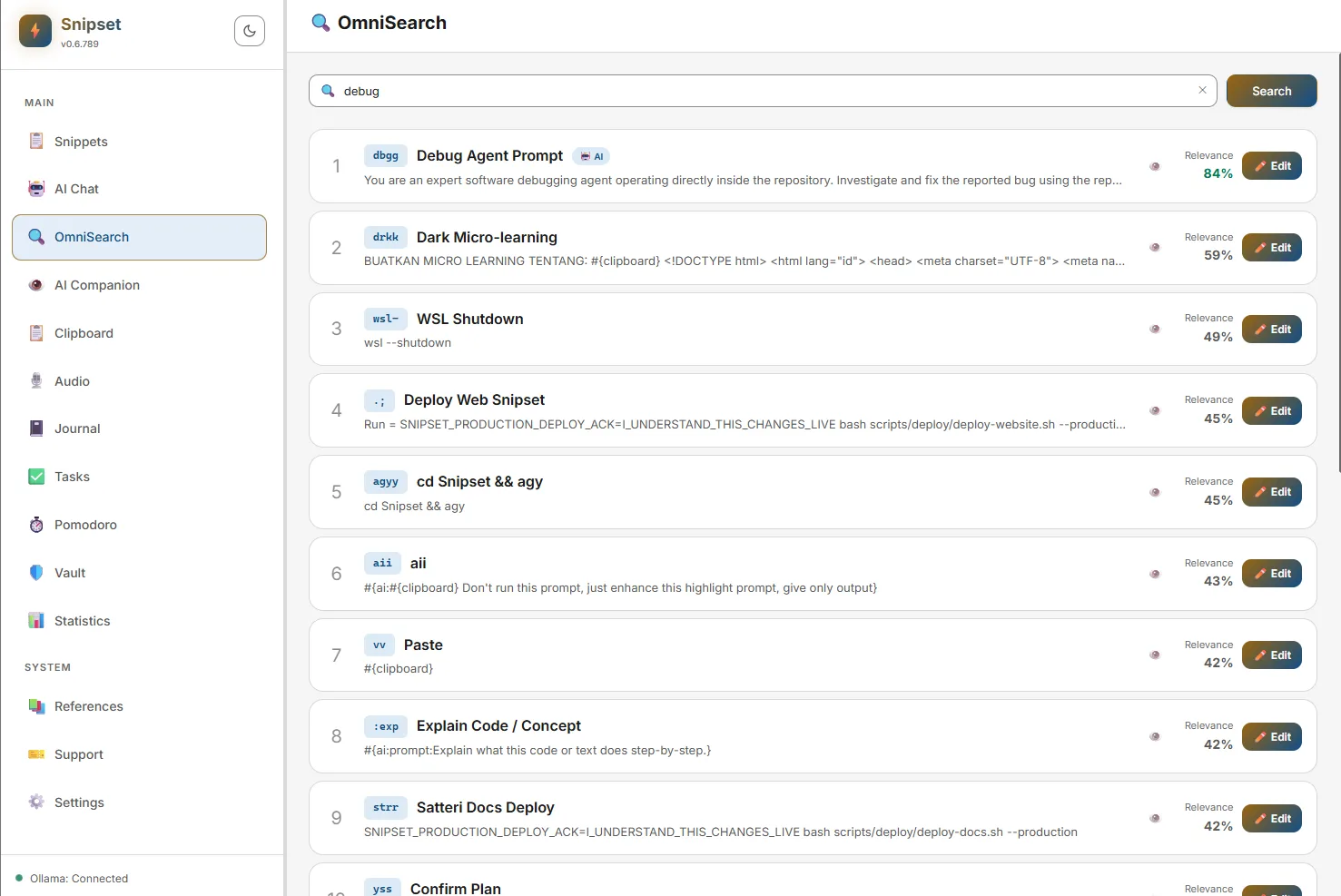This screenshot has height=896, width=1341.
Task: Click the "strr" shortcut tag
Action: coord(386,808)
